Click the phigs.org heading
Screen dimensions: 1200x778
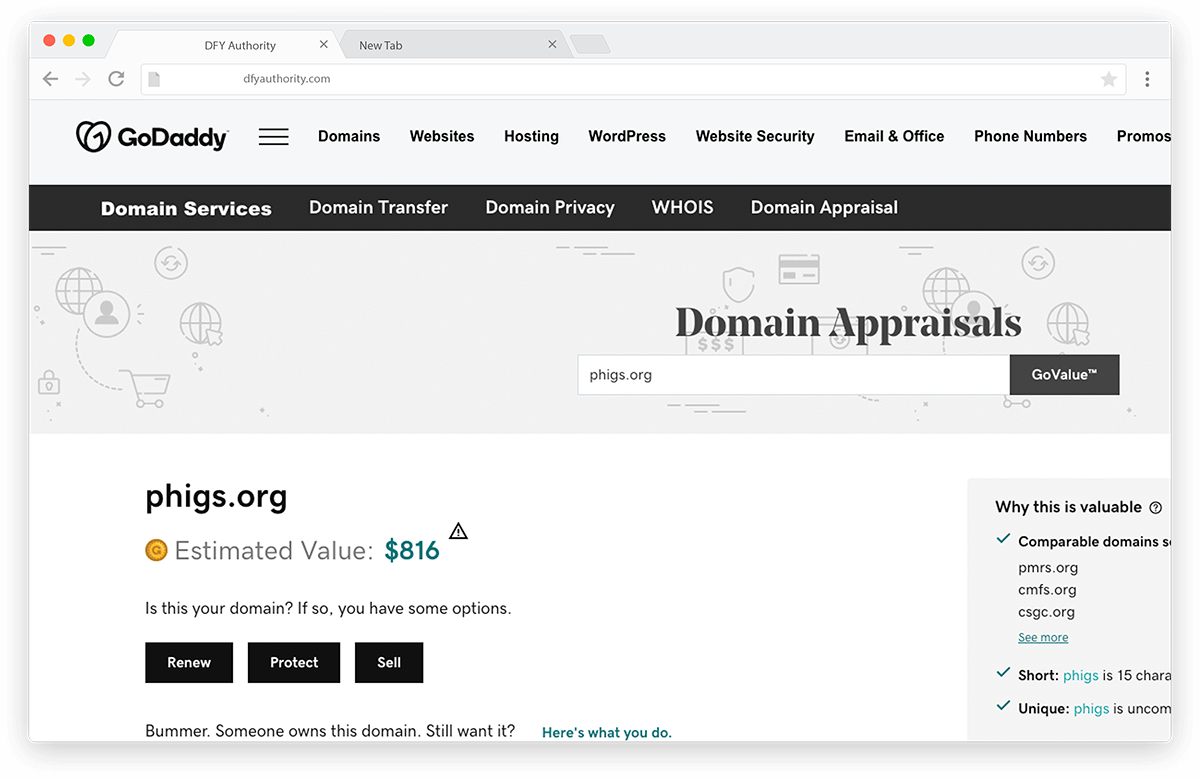pos(216,497)
